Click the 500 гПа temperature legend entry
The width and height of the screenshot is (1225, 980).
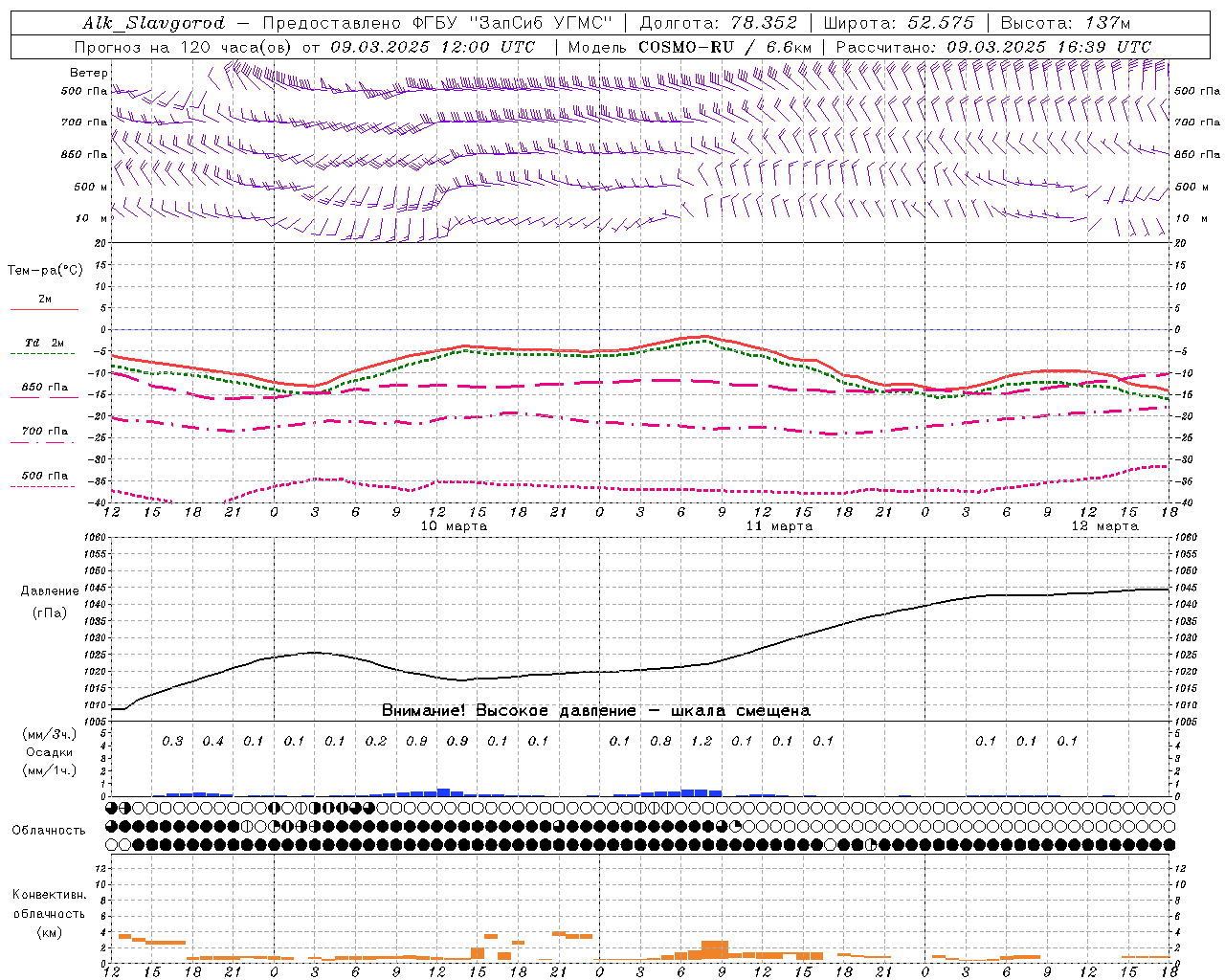[45, 476]
